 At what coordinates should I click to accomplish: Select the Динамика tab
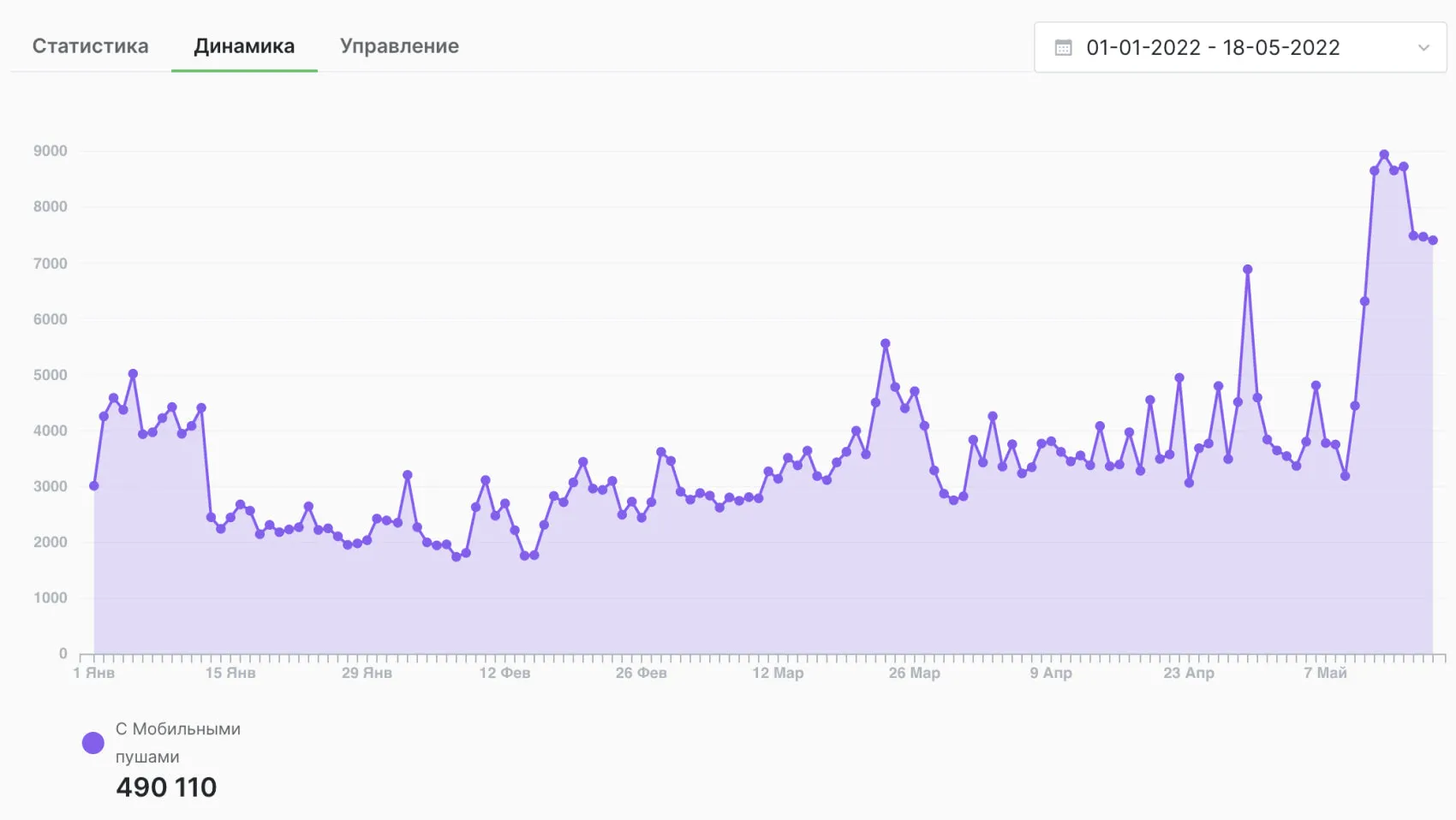244,46
